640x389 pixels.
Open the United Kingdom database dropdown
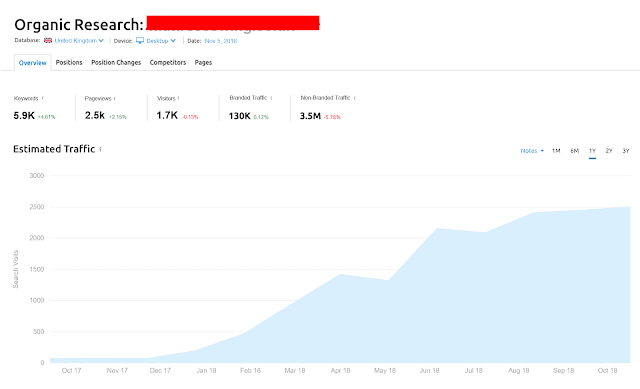point(79,40)
